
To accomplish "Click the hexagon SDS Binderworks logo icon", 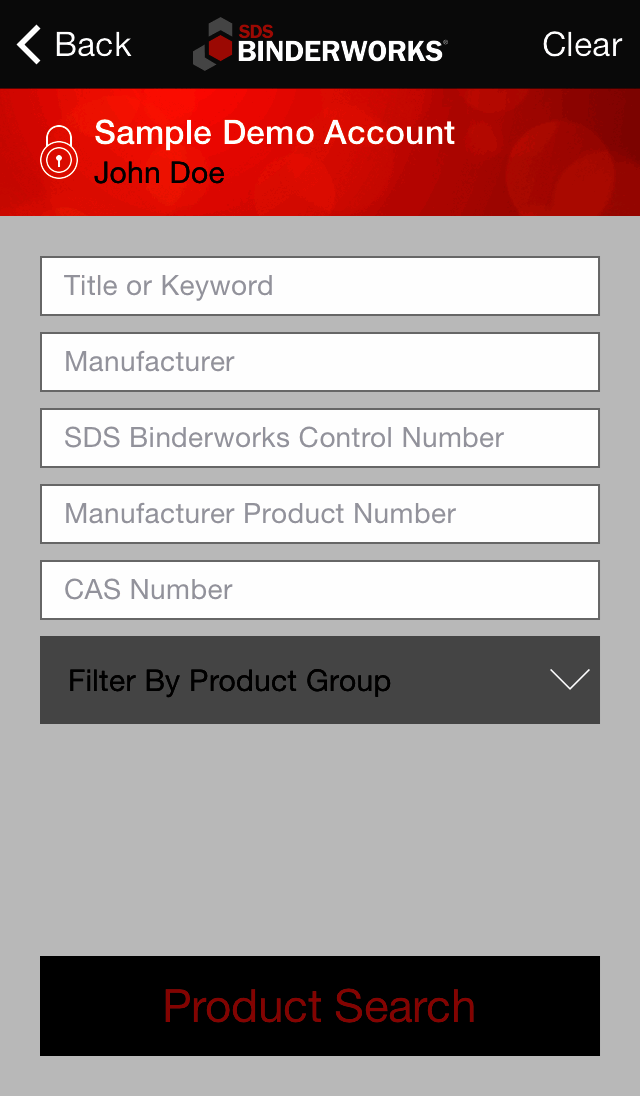I will tap(212, 45).
